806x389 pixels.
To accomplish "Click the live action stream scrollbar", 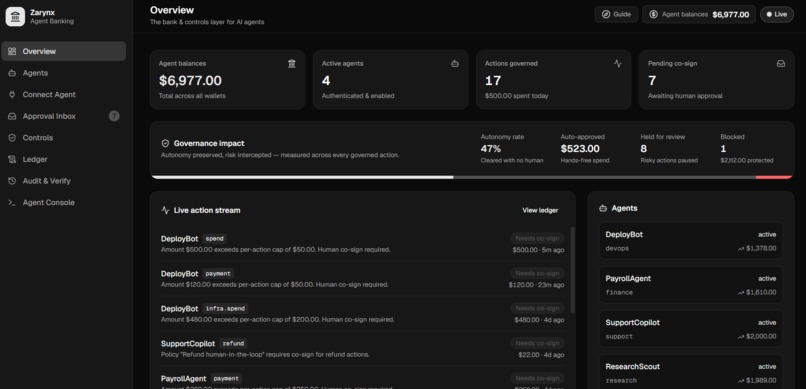I will (x=573, y=270).
